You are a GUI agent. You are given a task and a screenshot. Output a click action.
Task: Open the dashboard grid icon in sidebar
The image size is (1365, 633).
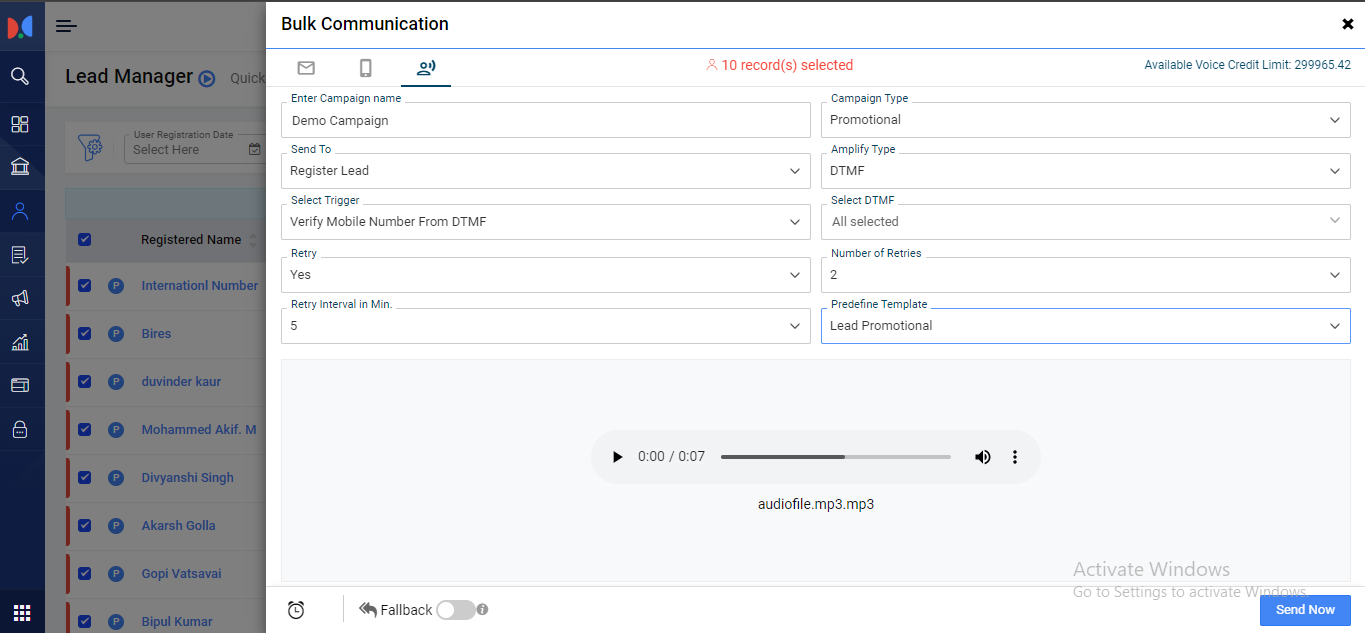tap(20, 124)
